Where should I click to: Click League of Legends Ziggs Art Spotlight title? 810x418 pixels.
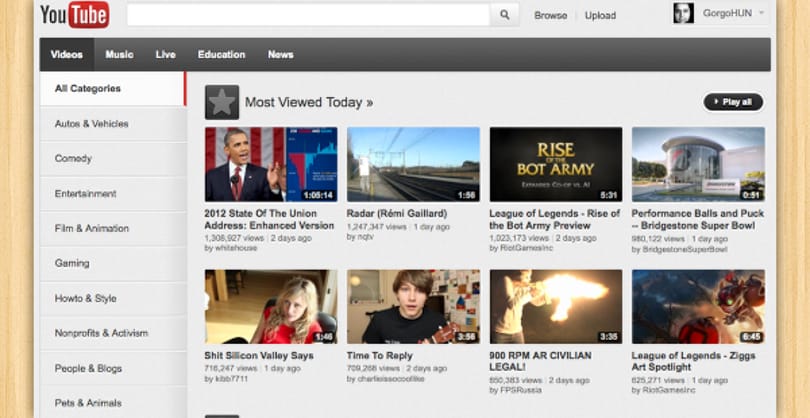(693, 361)
